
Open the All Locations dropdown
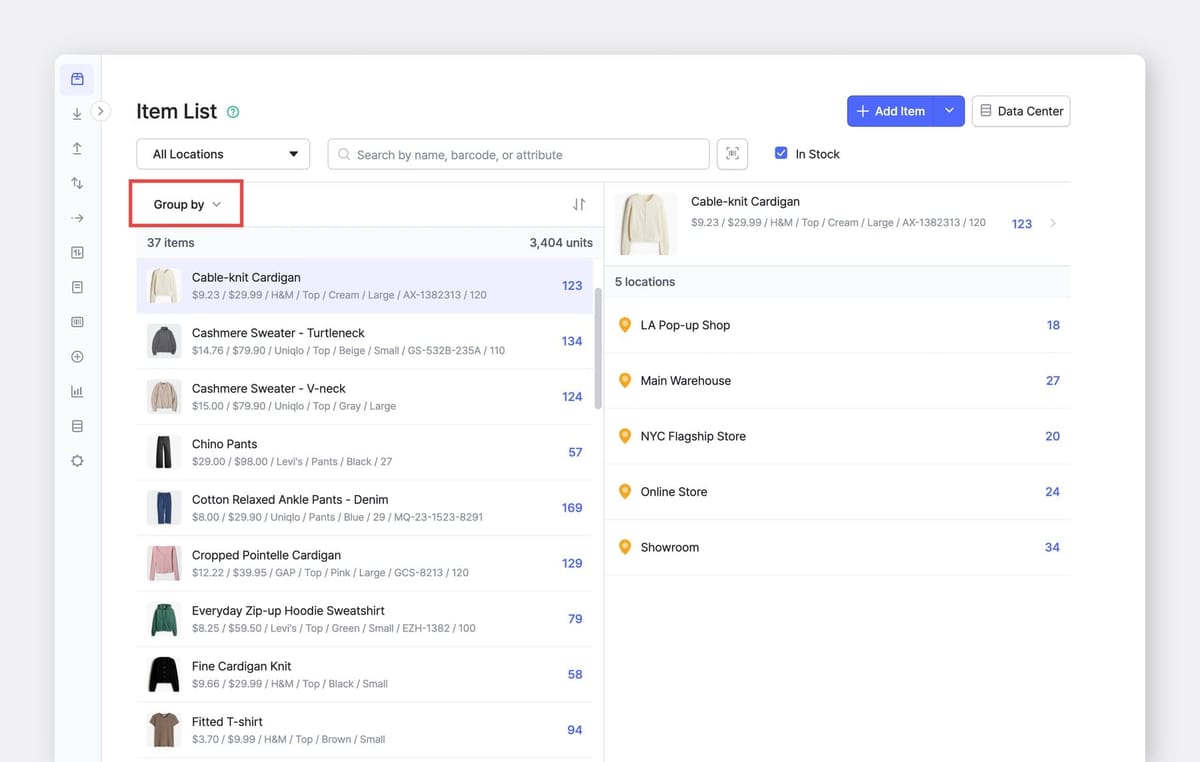click(223, 154)
